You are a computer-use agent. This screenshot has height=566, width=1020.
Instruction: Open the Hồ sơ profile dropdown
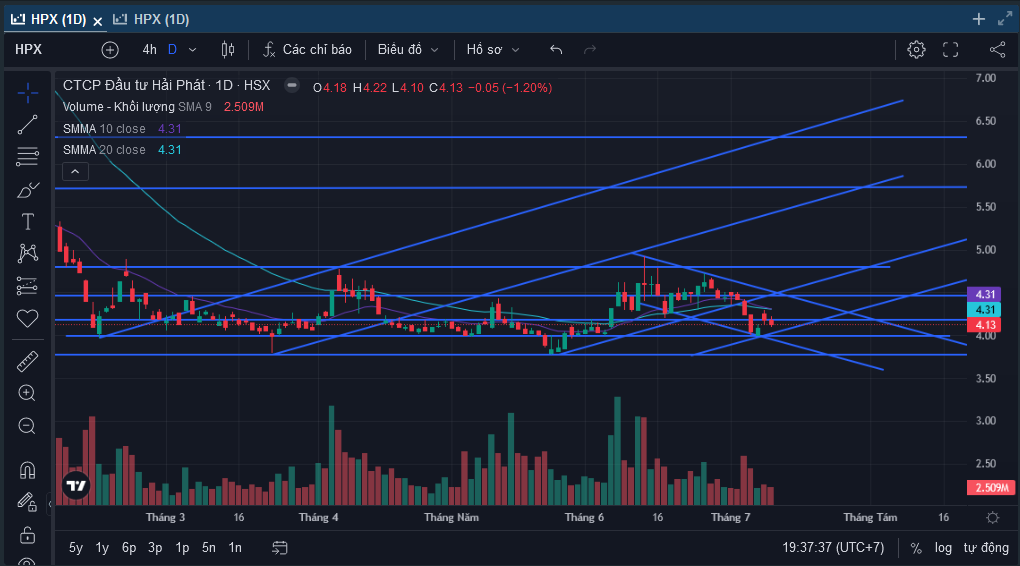[x=492, y=49]
